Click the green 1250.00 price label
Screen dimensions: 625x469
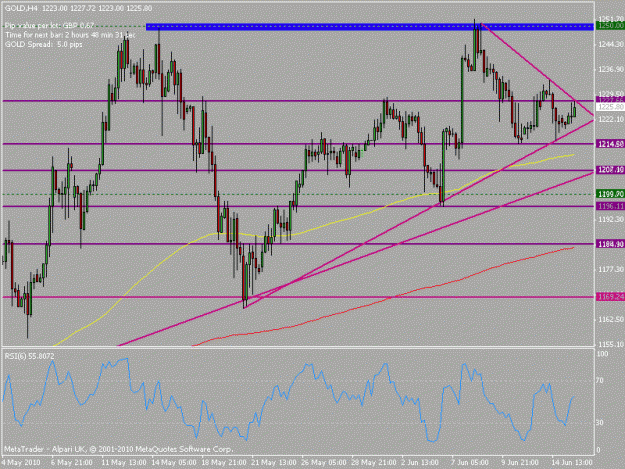[610, 26]
